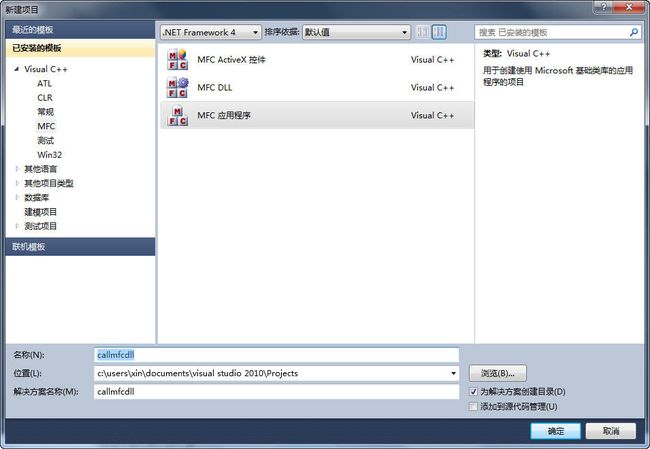
Task: Click the 名称 input field
Action: tap(276, 355)
